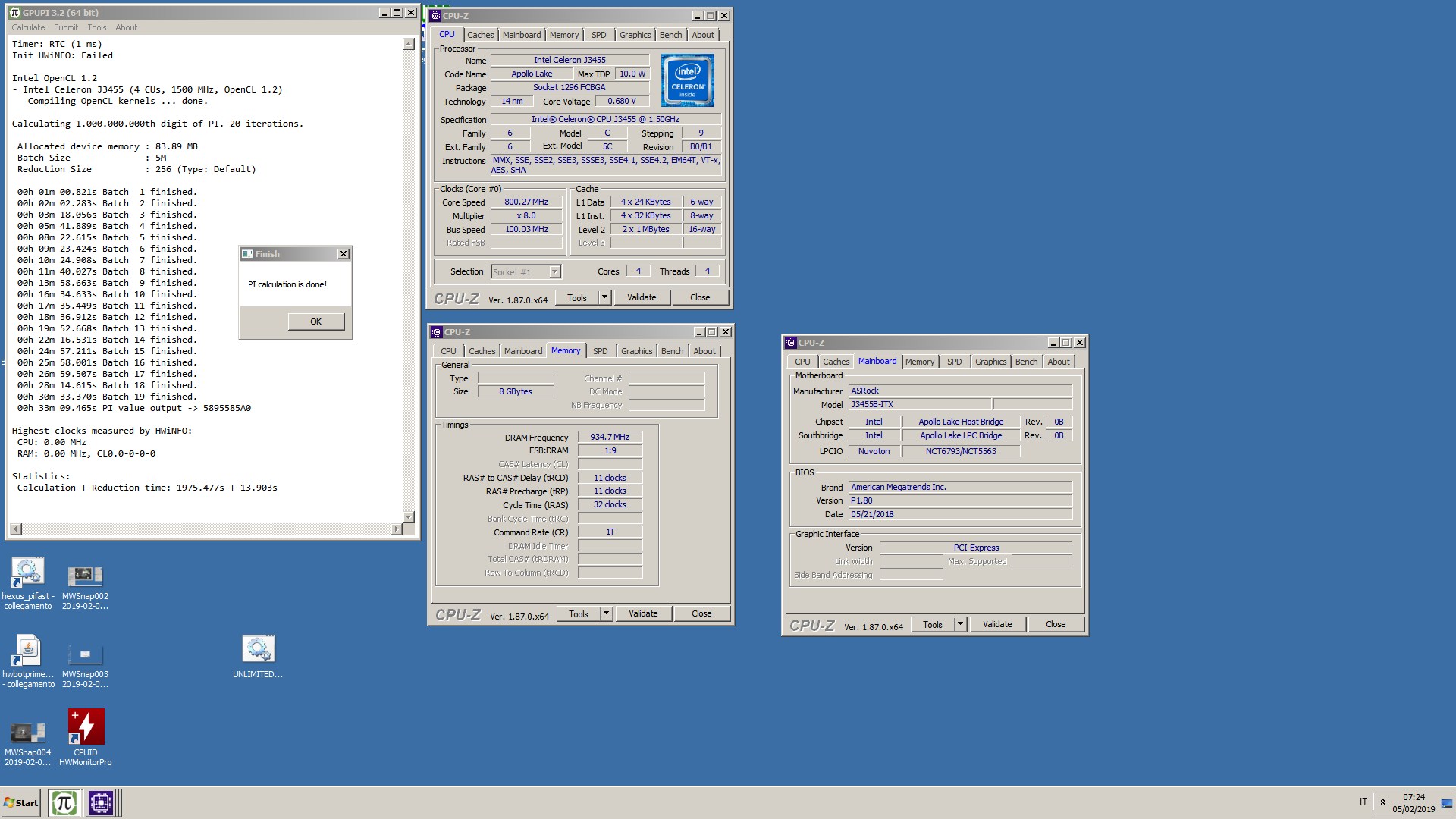Click the Intel Celeron J3455 name field
1456x819 pixels.
click(570, 61)
